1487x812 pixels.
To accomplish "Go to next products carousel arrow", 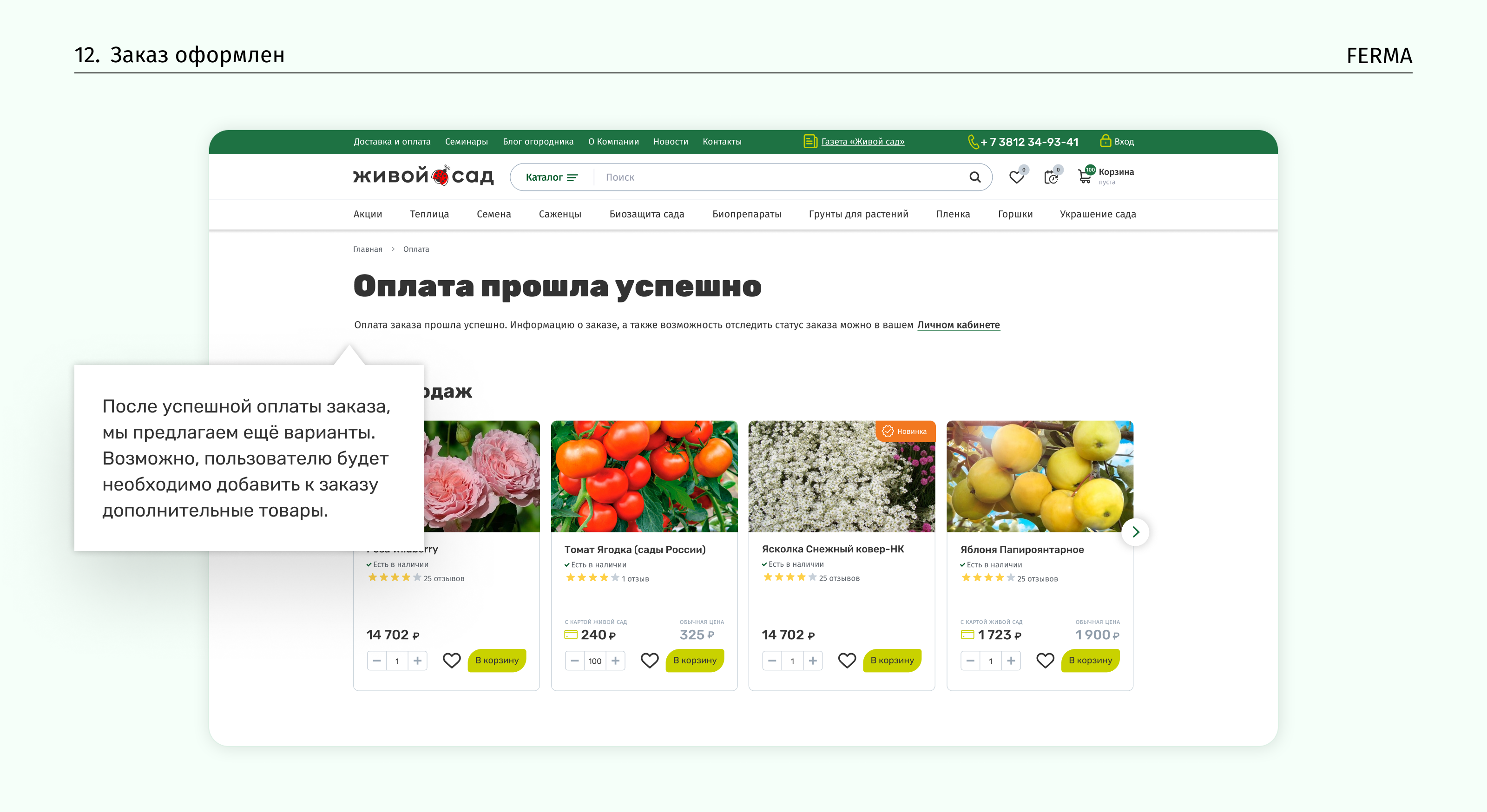I will 1135,531.
